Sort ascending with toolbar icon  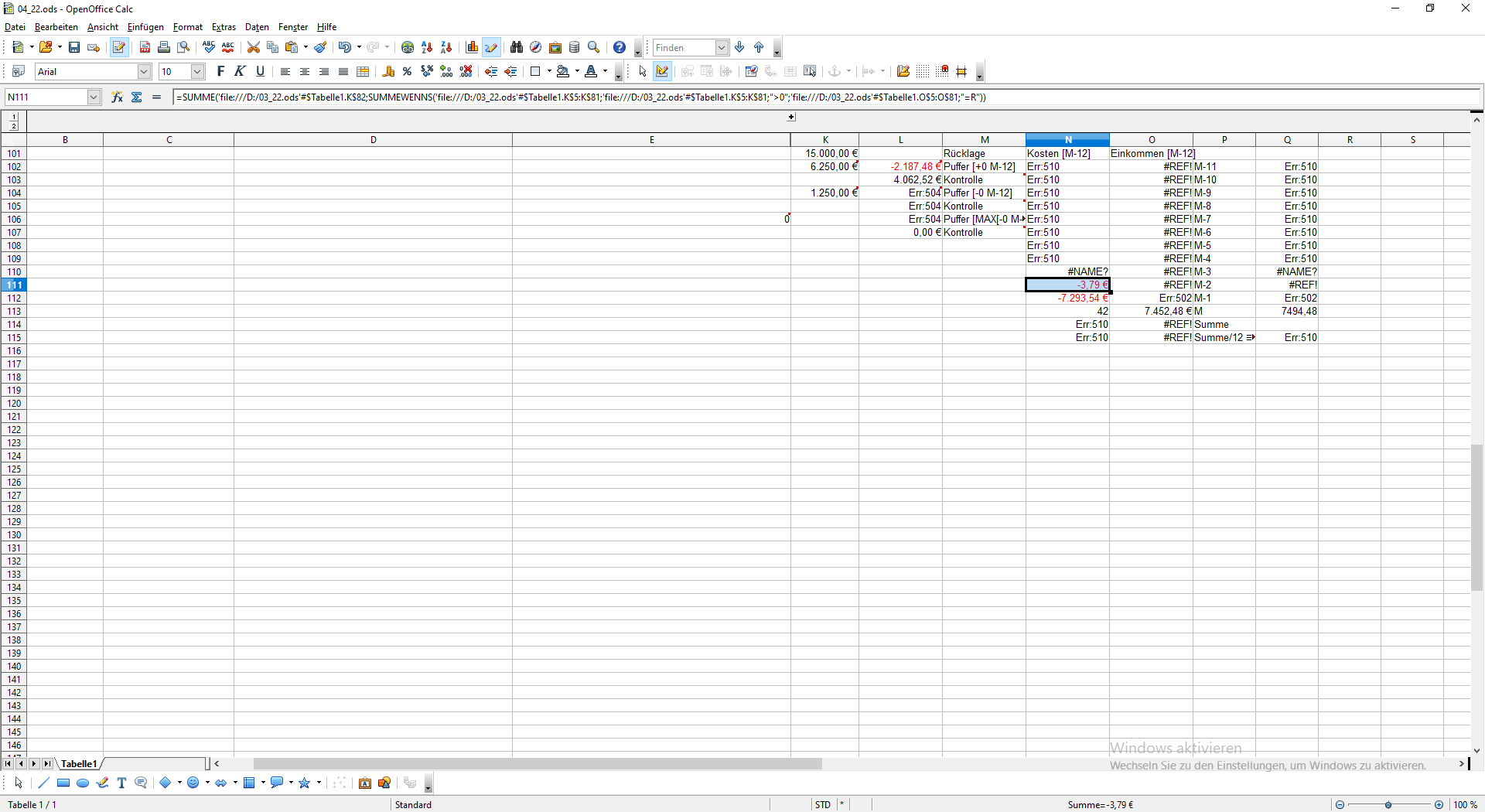[x=427, y=48]
